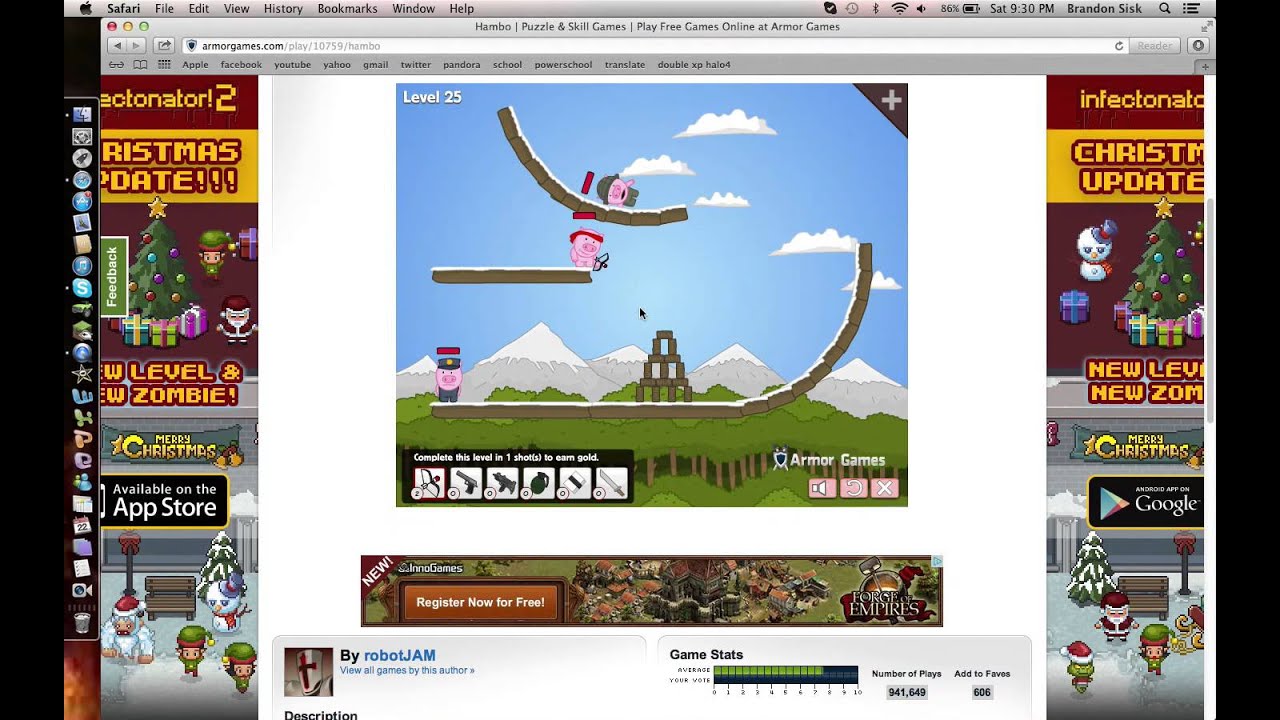The image size is (1280, 720).
Task: Open the yahoo bookmark
Action: point(337,64)
